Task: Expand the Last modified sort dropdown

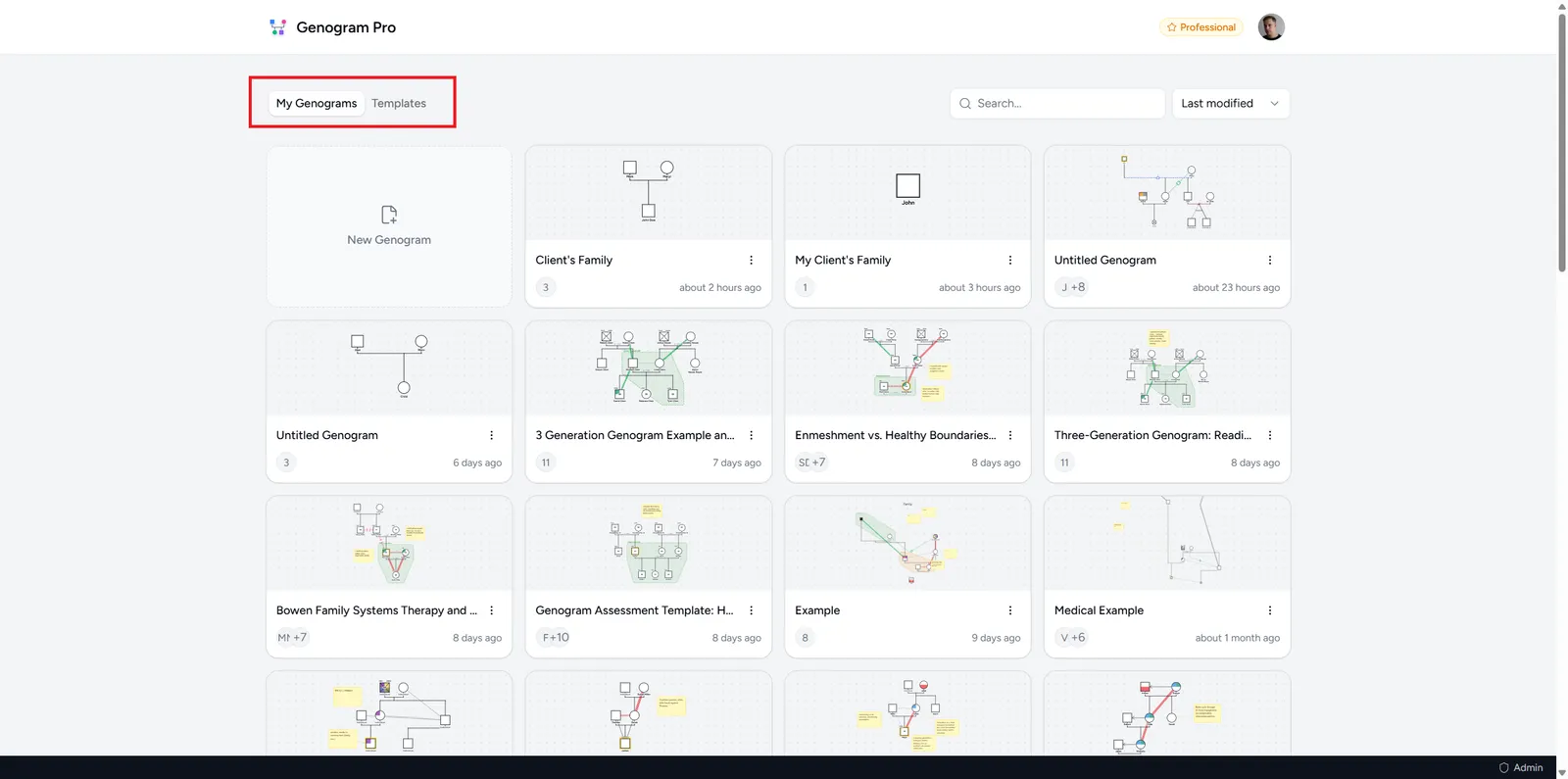Action: pos(1231,104)
